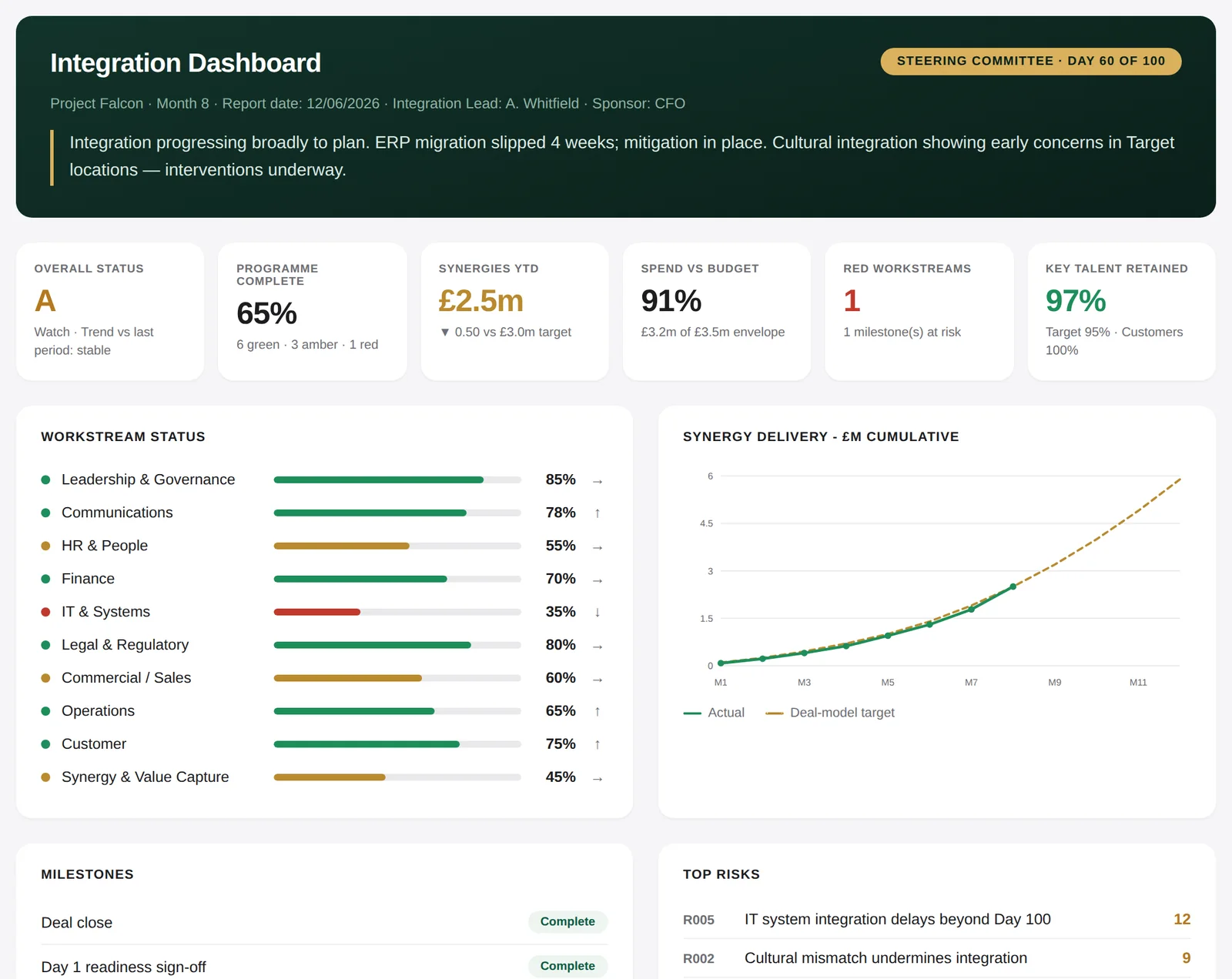Click the risk score 9
Image resolution: width=1232 pixels, height=979 pixels.
pos(1187,958)
